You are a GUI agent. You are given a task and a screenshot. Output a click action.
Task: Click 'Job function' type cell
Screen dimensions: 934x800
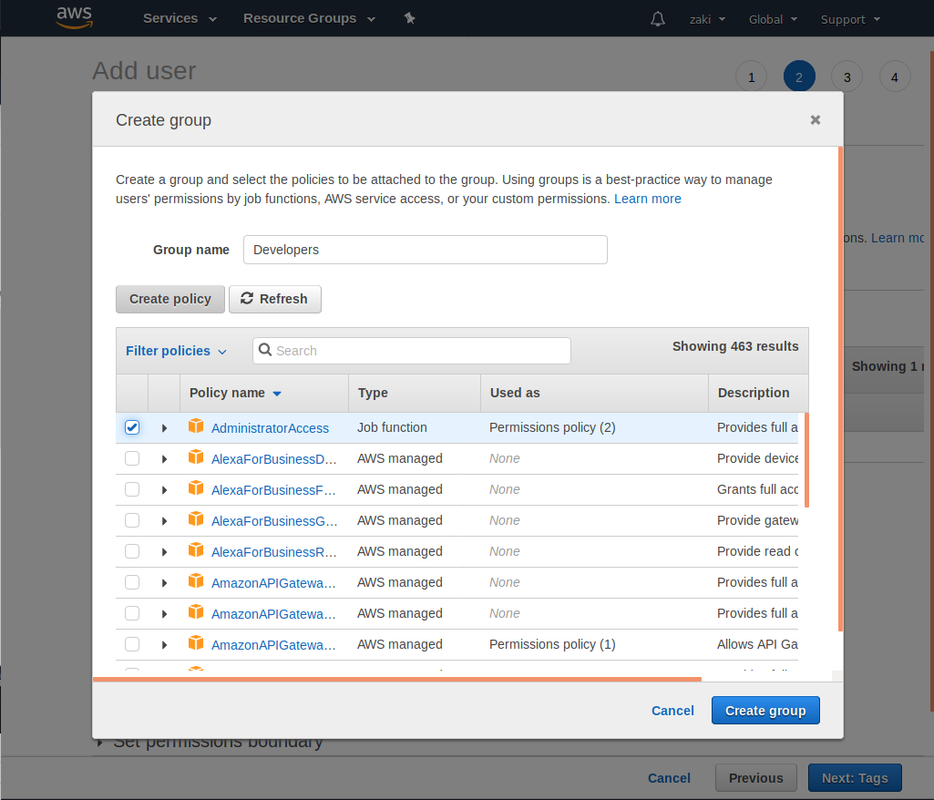point(392,427)
